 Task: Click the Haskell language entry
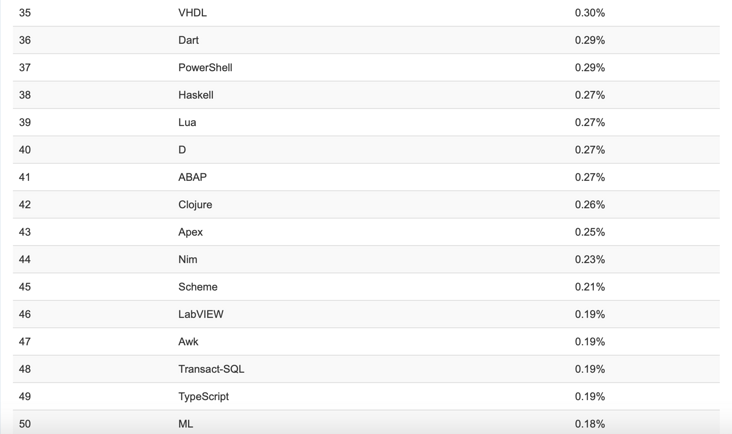[196, 95]
